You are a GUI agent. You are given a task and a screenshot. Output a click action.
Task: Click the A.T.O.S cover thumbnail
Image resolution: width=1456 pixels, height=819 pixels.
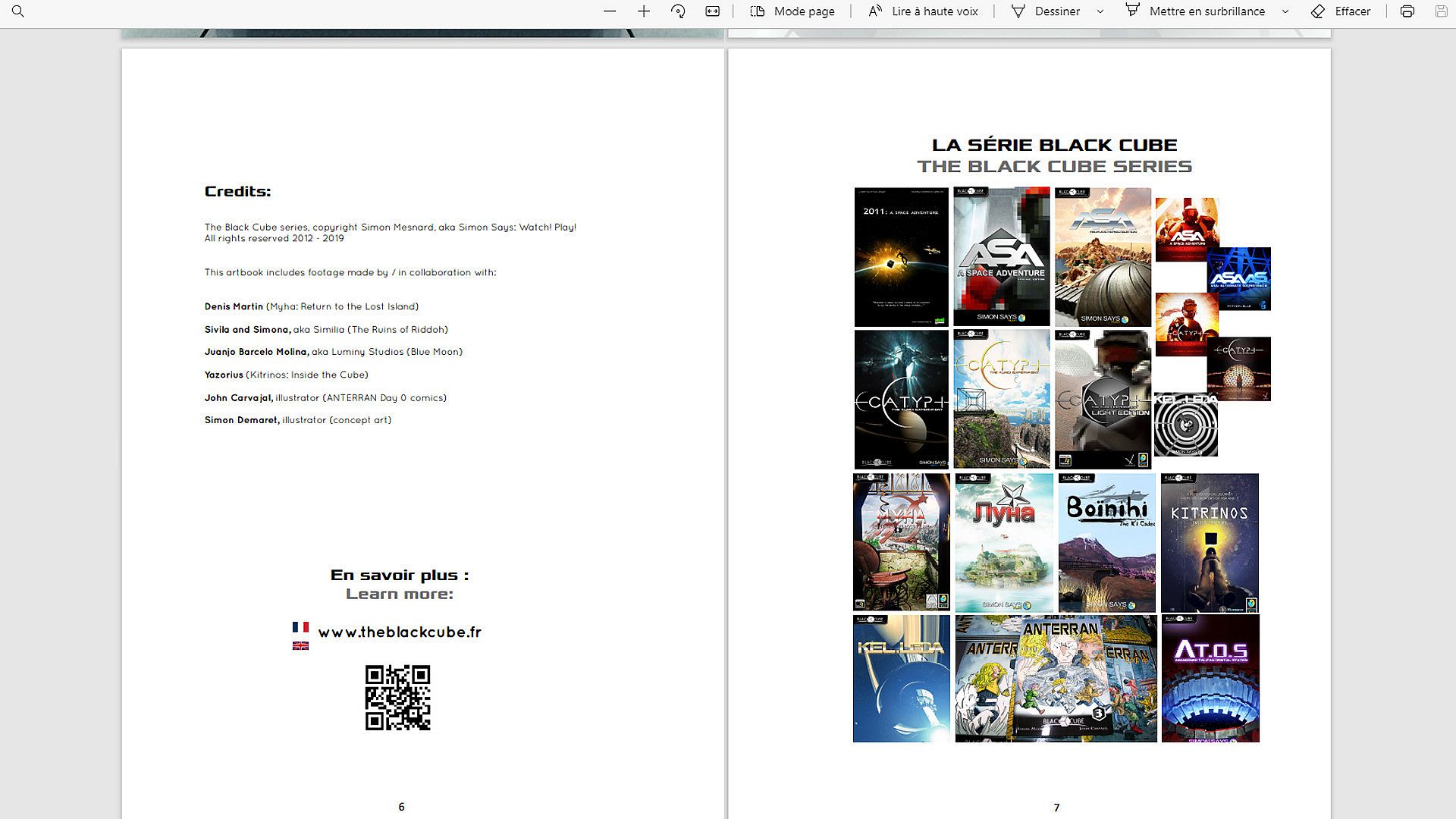tap(1210, 679)
